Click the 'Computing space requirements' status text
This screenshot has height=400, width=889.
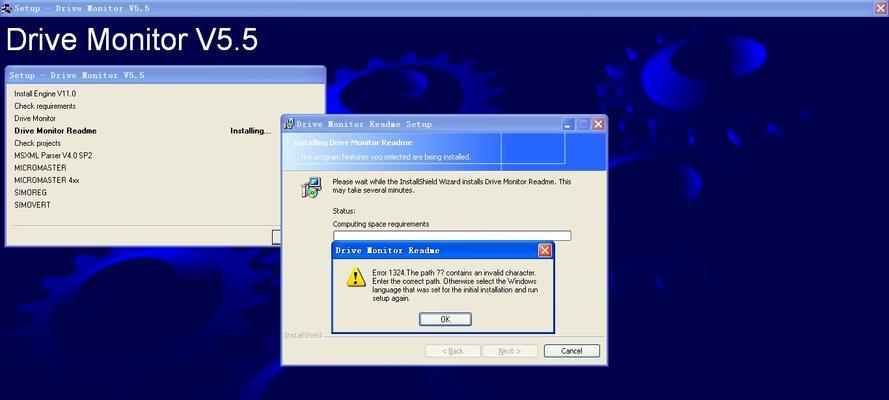(381, 224)
